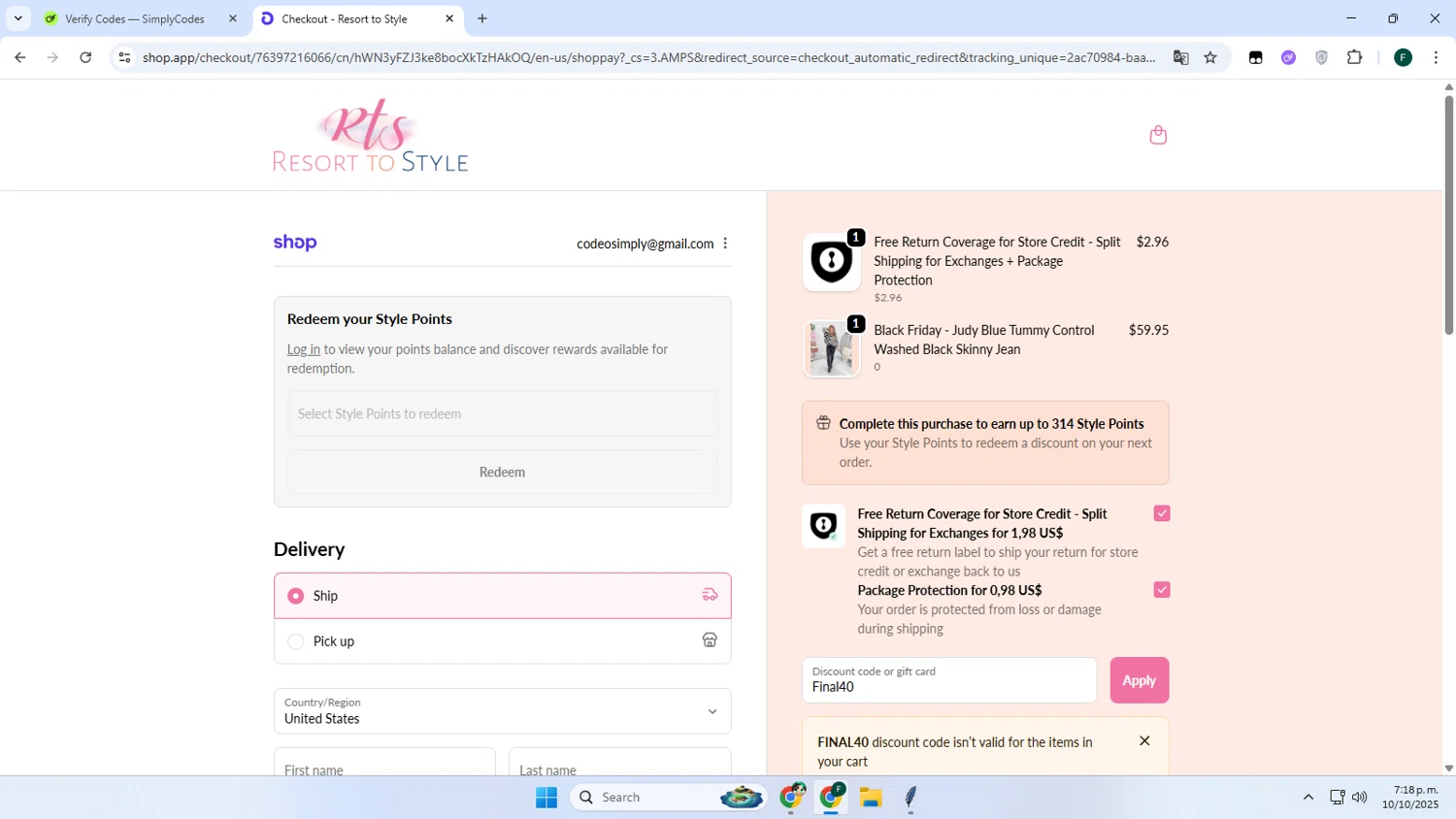Open translate page icon in address bar
Screen dimensions: 1456x819
(1180, 57)
